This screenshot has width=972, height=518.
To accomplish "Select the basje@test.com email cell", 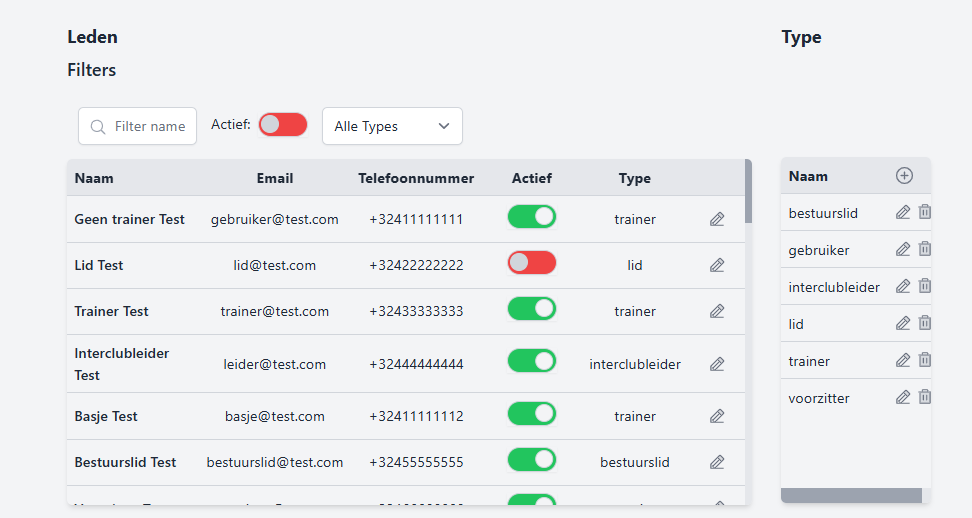I will tap(275, 416).
